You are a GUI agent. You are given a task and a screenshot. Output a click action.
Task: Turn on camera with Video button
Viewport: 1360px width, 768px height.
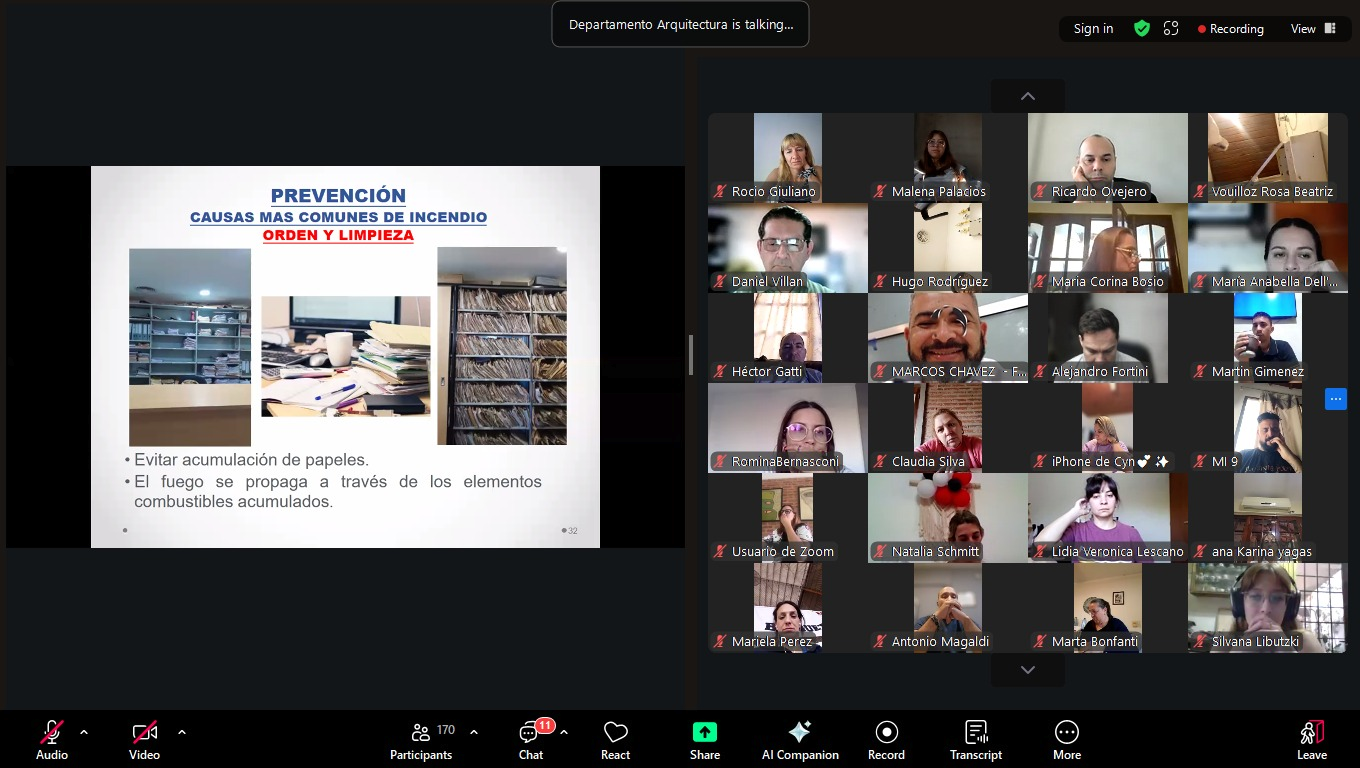[x=144, y=740]
